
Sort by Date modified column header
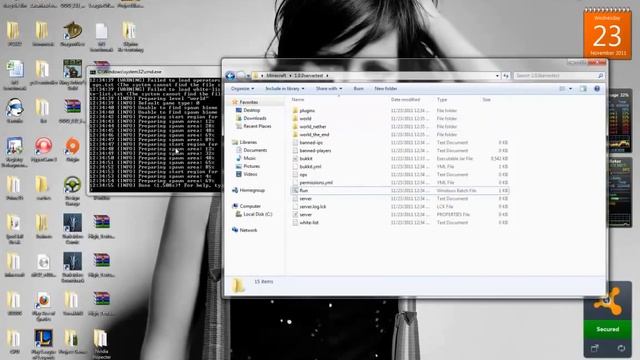pos(405,100)
